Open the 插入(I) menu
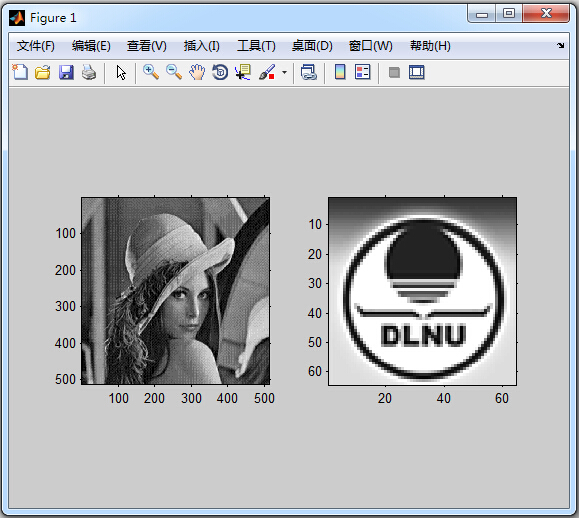This screenshot has height=518, width=579. click(202, 46)
